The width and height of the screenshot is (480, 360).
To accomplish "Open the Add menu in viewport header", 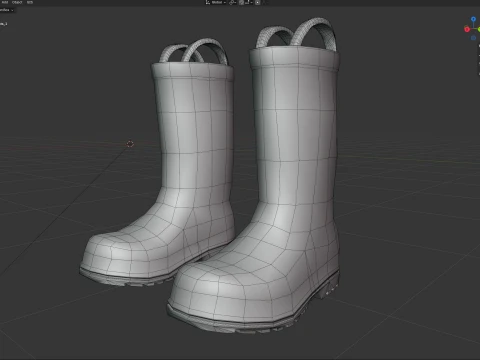I will click(5, 2).
